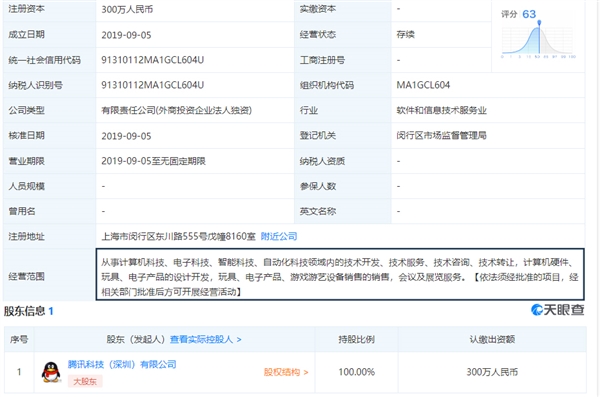Select shareholding ratio 100.00%
Image resolution: width=600 pixels, height=397 pixels.
356,372
